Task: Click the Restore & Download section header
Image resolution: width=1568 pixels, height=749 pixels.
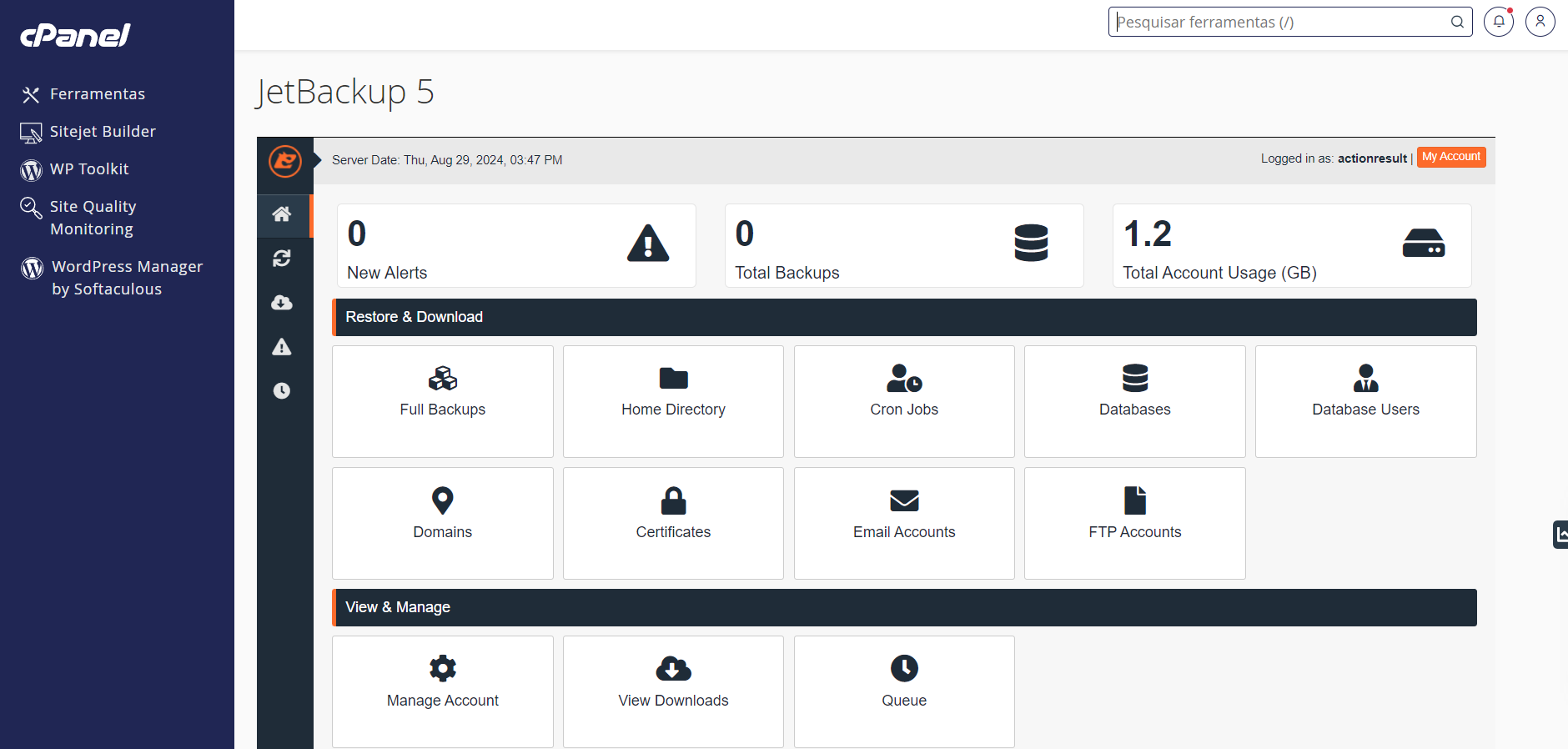Action: pyautogui.click(x=904, y=317)
